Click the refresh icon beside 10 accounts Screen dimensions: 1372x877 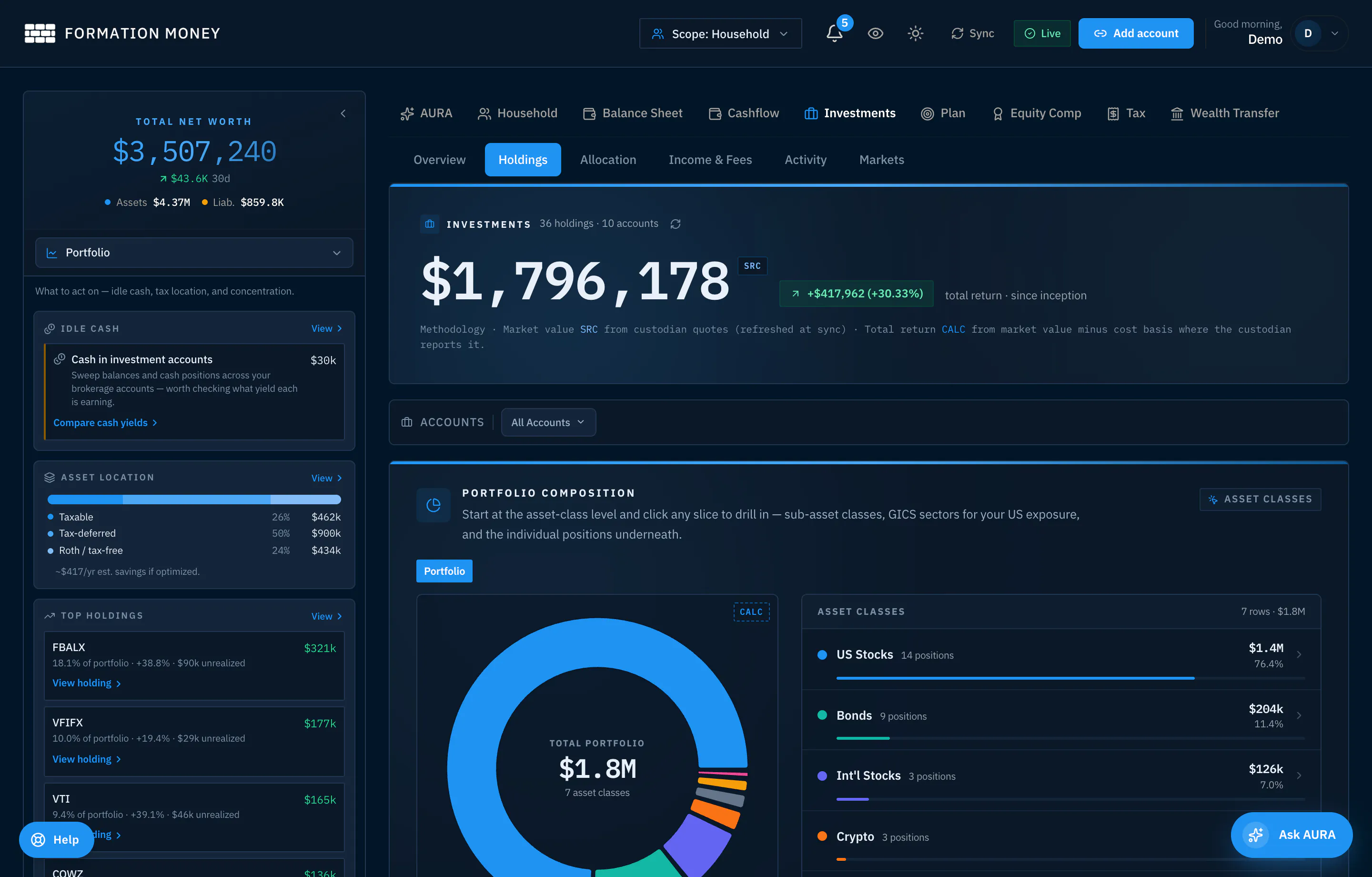pos(675,224)
